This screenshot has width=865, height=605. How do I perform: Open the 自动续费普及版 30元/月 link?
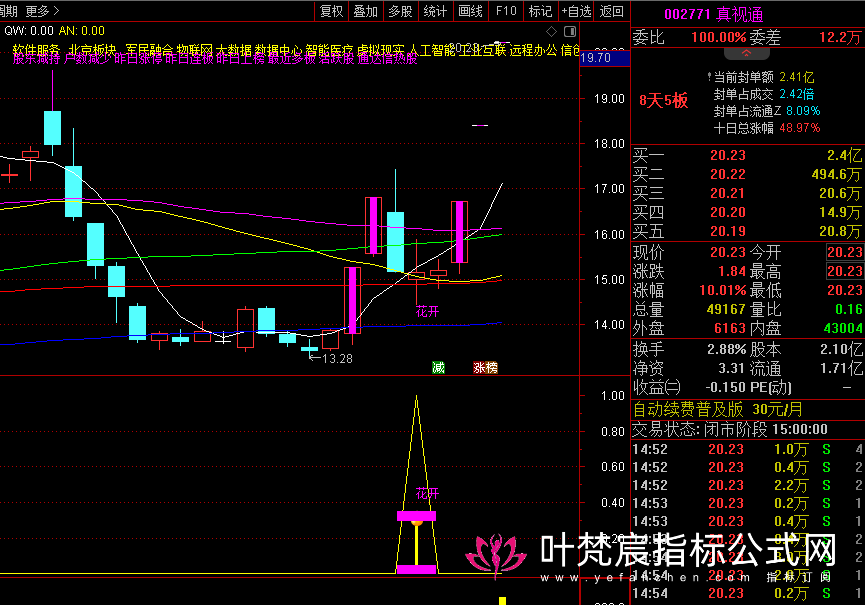pyautogui.click(x=717, y=409)
